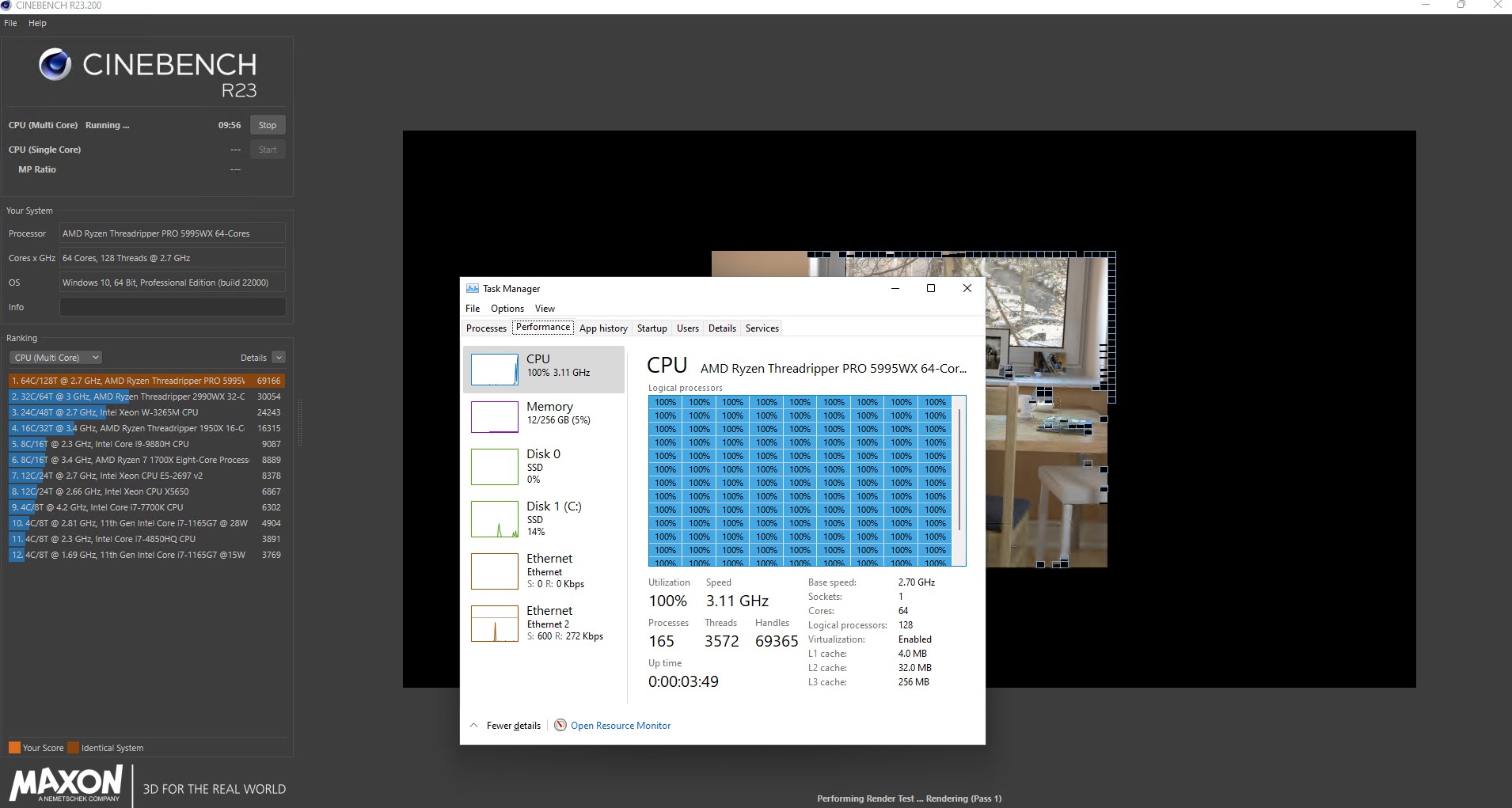Select Threadripper 1950X ranking entry

[x=146, y=428]
